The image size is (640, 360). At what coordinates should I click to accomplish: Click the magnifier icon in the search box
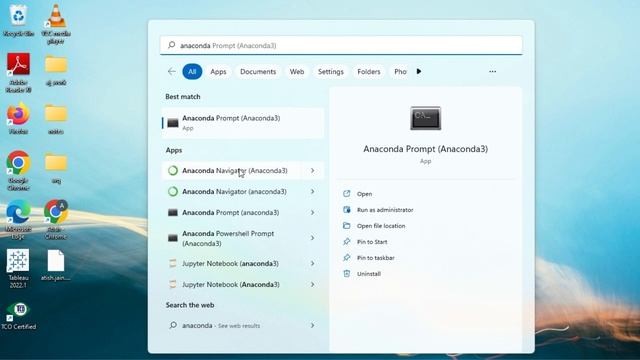pos(172,45)
